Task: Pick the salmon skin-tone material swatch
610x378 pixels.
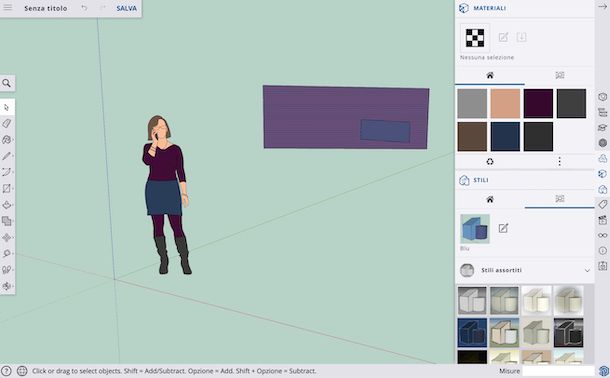Action: [505, 103]
